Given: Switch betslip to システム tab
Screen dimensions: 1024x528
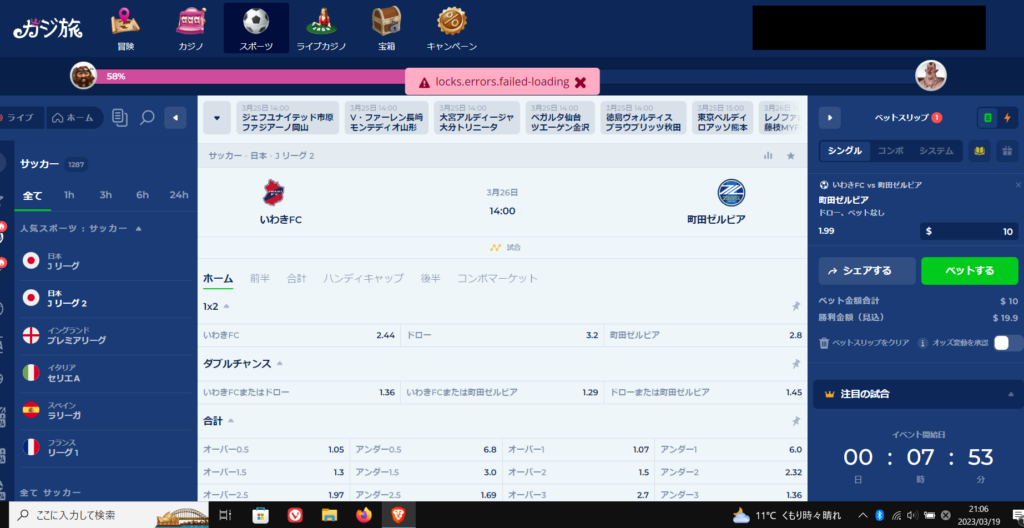Looking at the screenshot, I should (936, 151).
